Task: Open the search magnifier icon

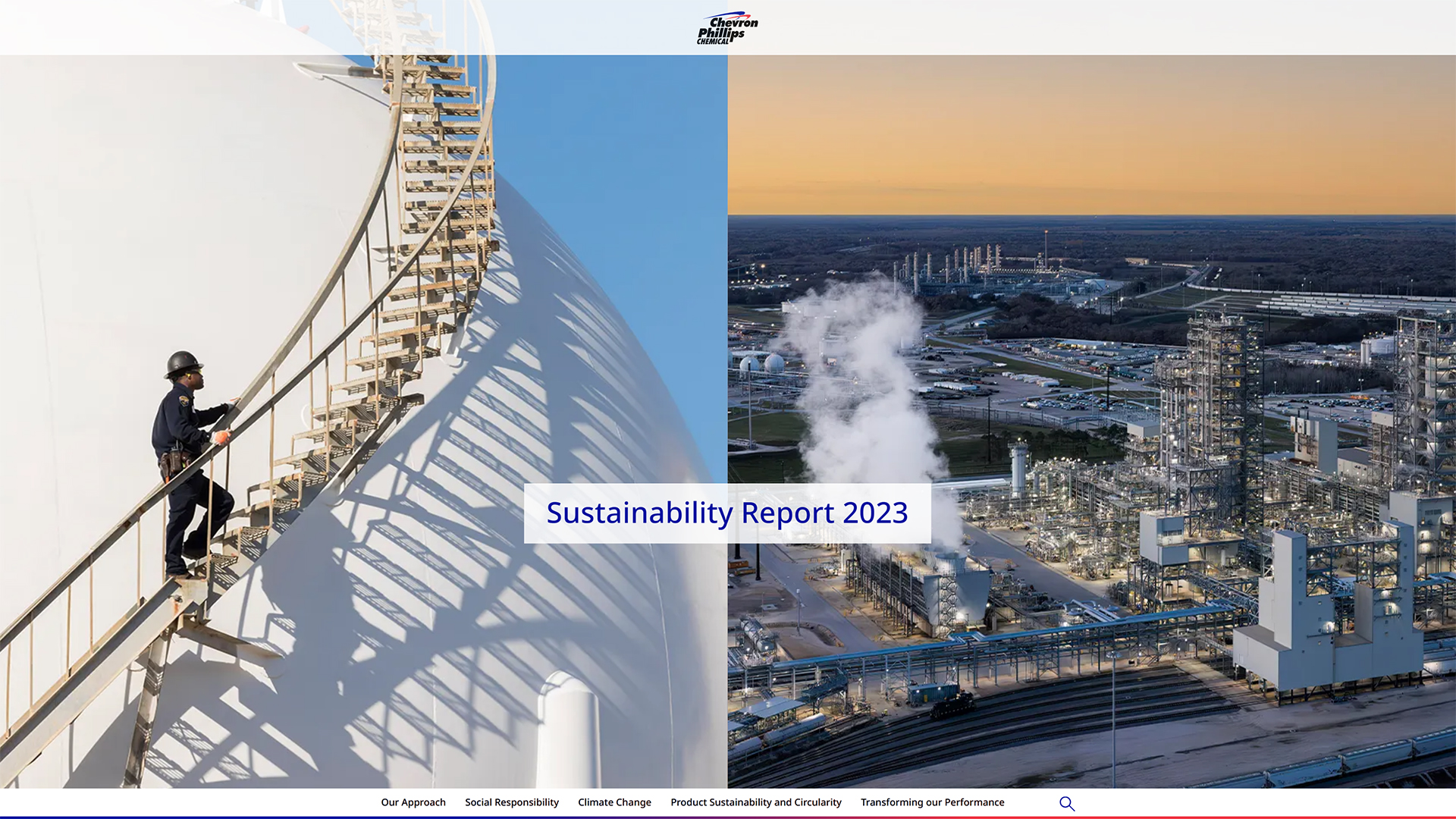Action: click(1066, 803)
